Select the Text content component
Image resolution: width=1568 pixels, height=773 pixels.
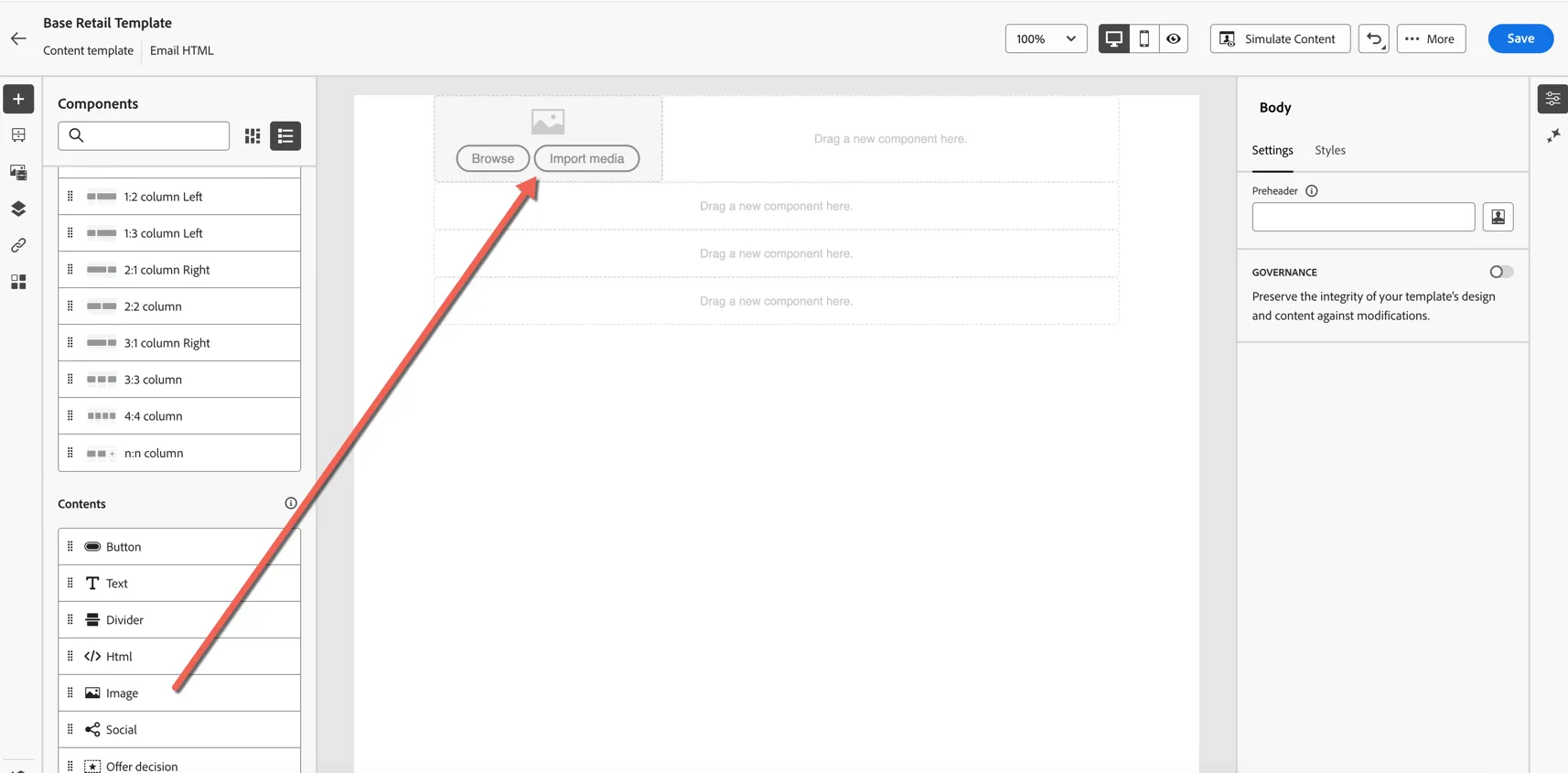click(x=179, y=584)
